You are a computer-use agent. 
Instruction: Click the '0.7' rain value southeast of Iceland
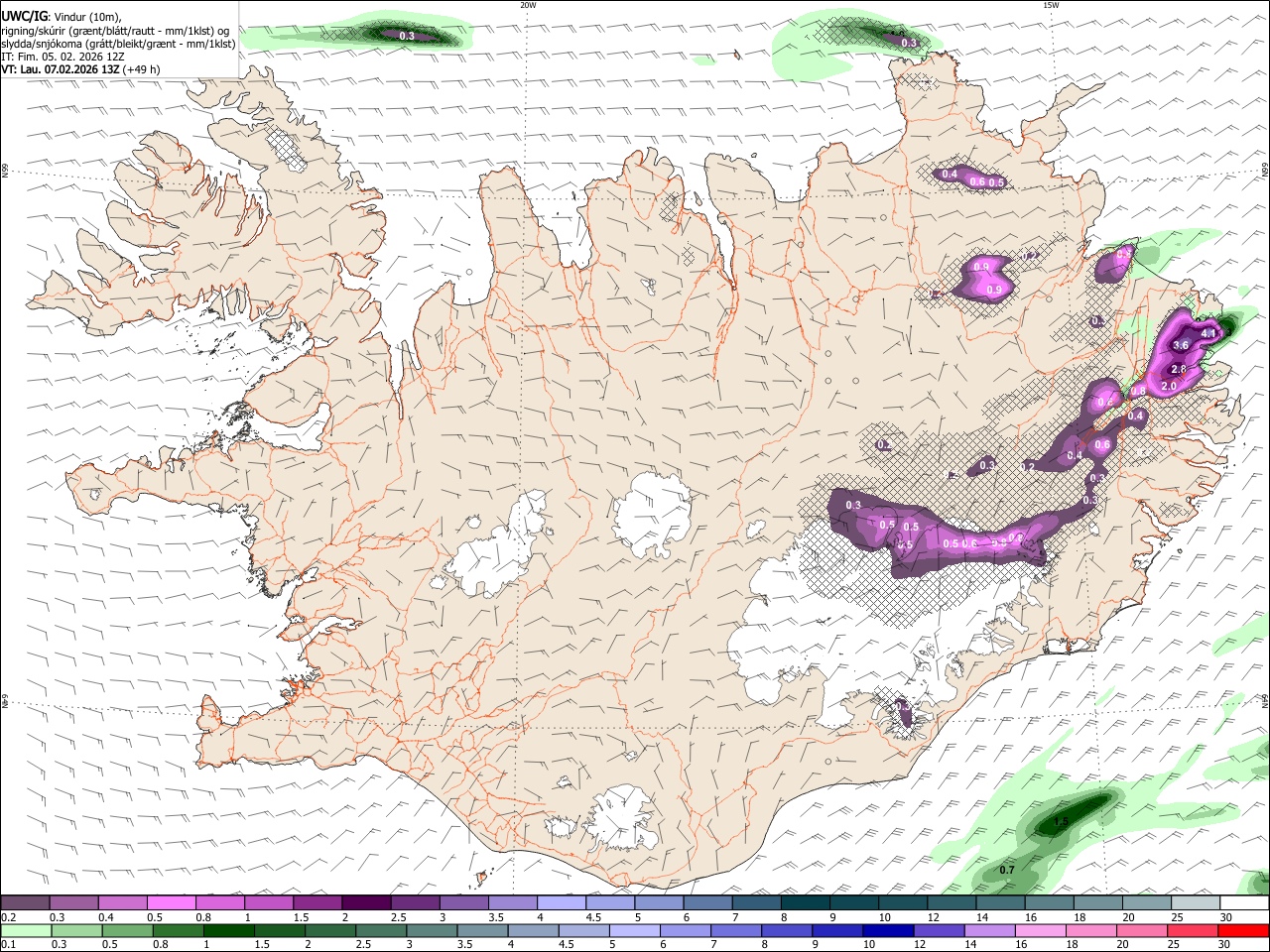click(x=1007, y=870)
